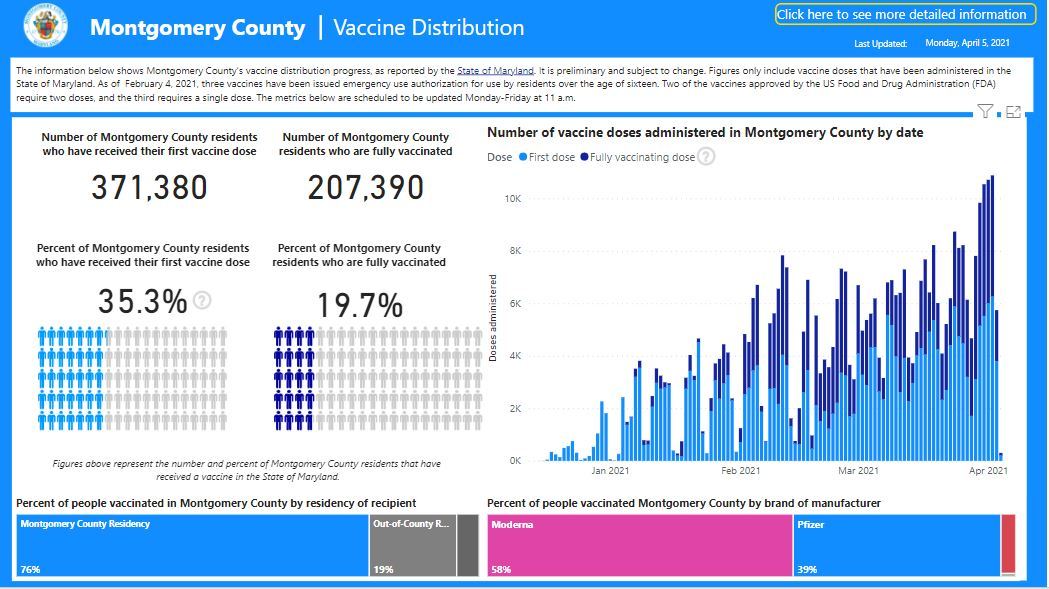Click the light blue people pictogram
Screen dimensions: 1049x589
[x=132, y=378]
